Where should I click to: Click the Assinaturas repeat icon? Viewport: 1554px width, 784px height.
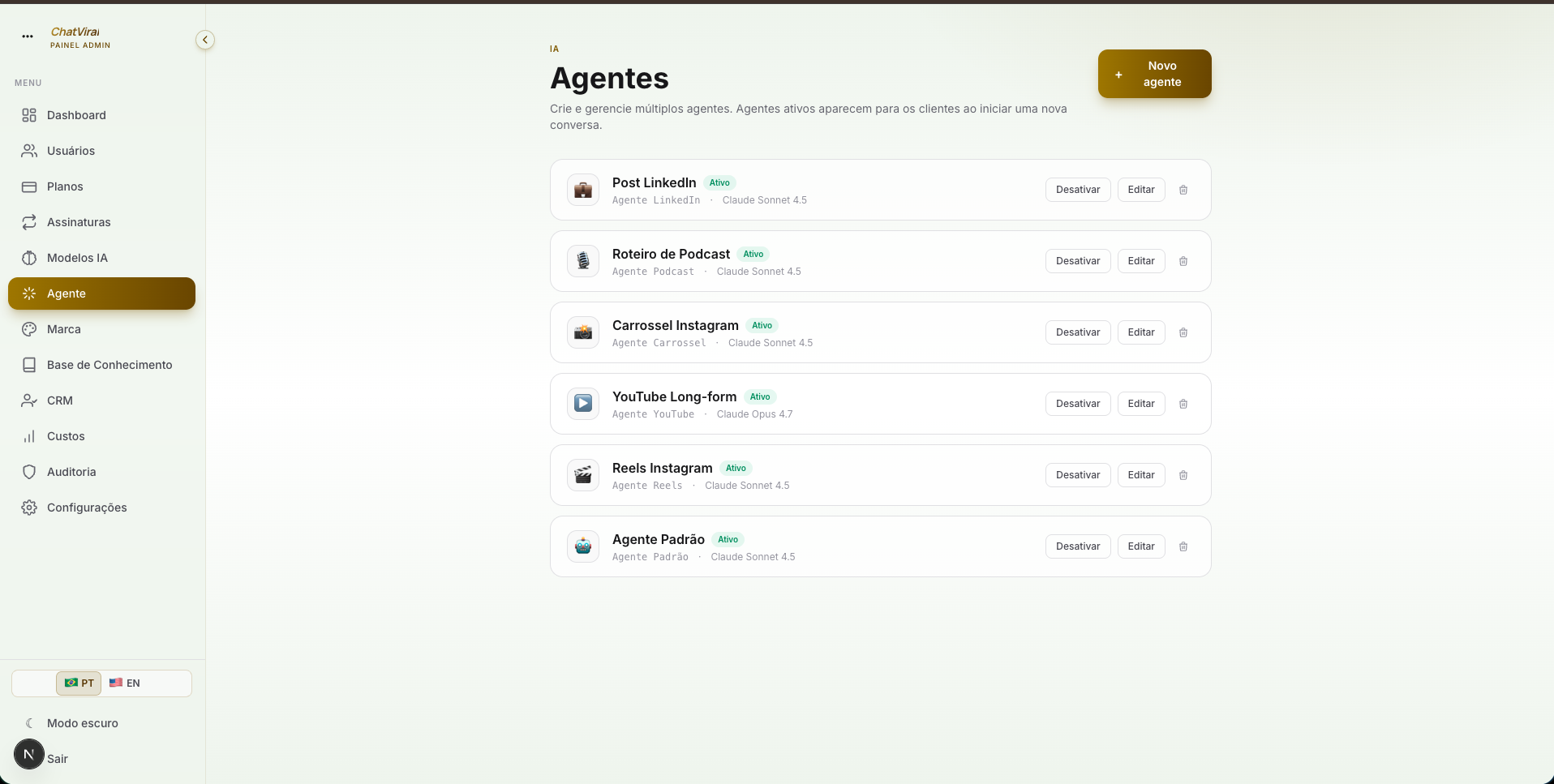(29, 222)
